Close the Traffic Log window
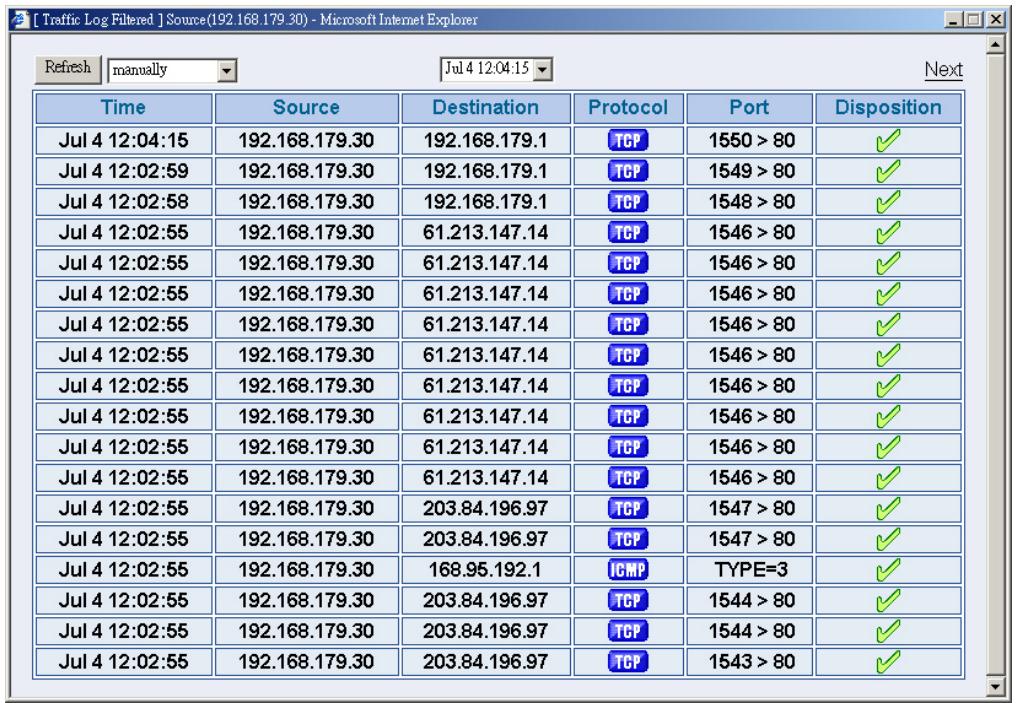This screenshot has height=703, width=1018. pyautogui.click(x=996, y=19)
